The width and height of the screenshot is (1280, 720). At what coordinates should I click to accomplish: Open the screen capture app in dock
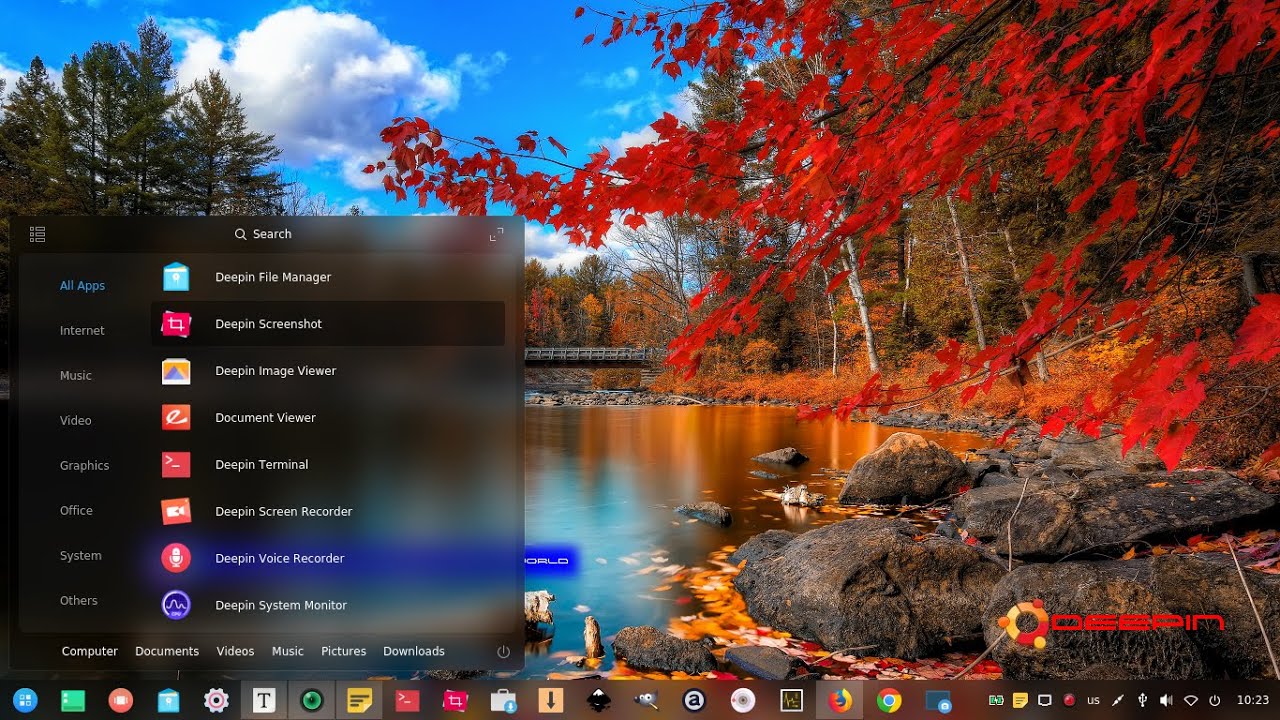[x=938, y=701]
